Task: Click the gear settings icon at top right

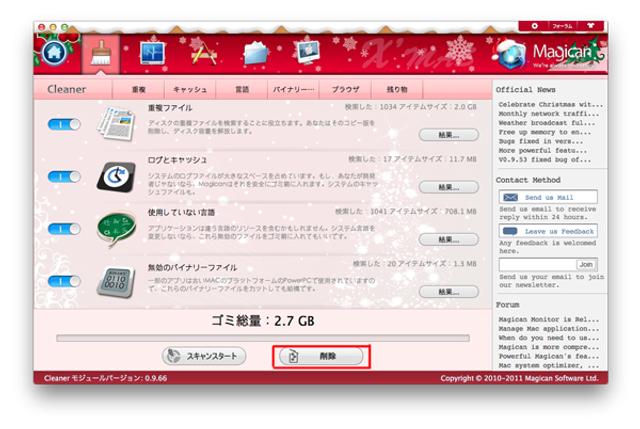Action: (x=535, y=25)
